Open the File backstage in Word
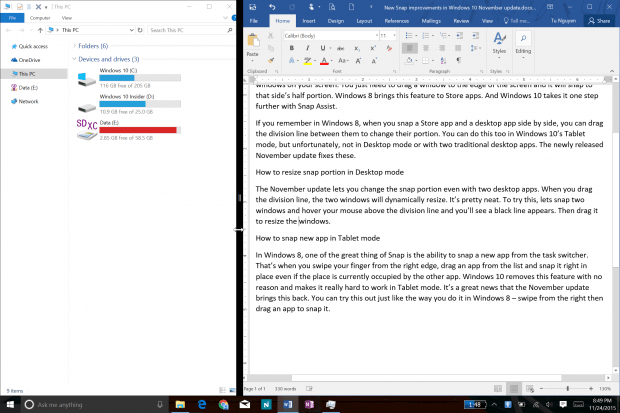This screenshot has height=413, width=620. [254, 21]
